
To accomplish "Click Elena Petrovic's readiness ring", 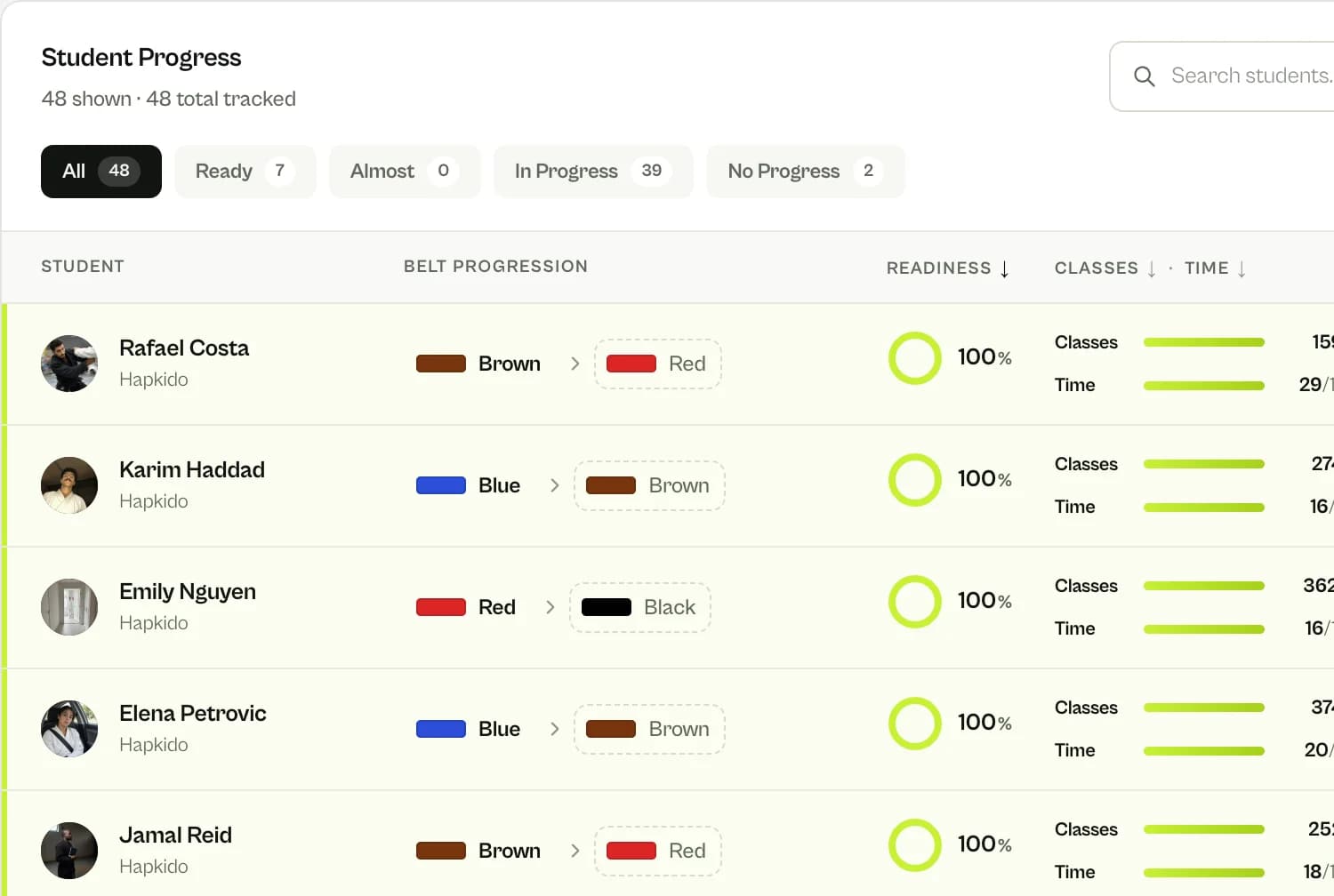I will click(915, 724).
